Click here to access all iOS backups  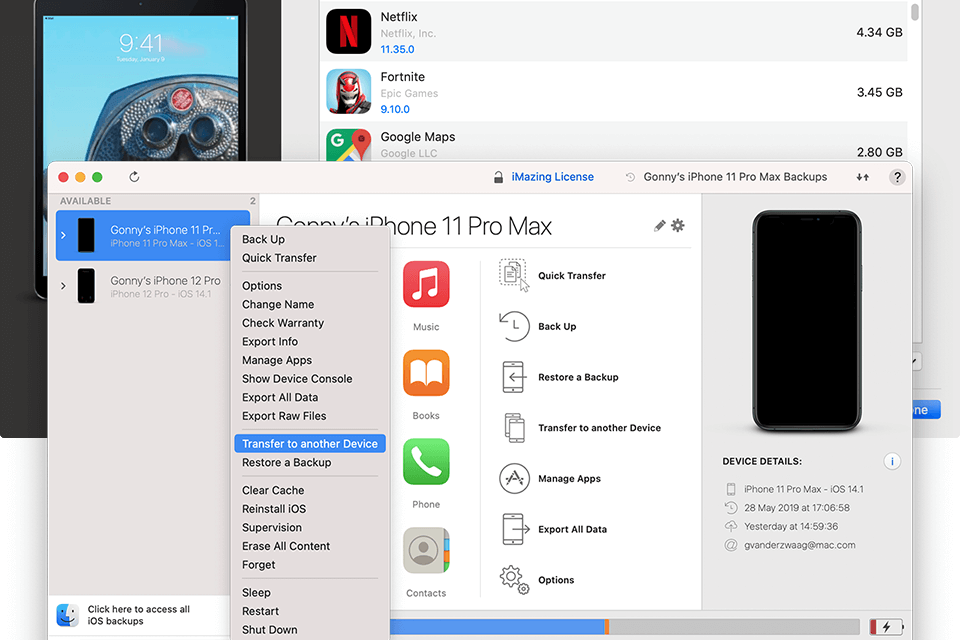138,615
